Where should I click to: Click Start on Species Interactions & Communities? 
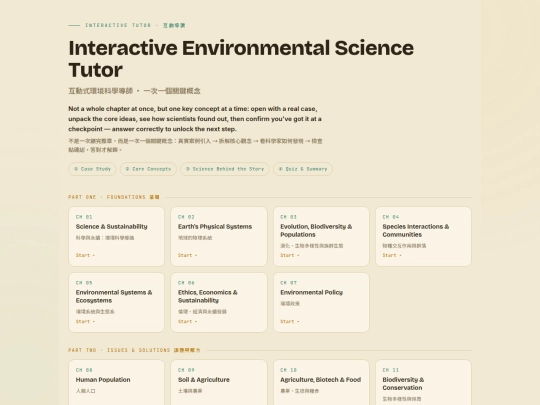click(392, 255)
